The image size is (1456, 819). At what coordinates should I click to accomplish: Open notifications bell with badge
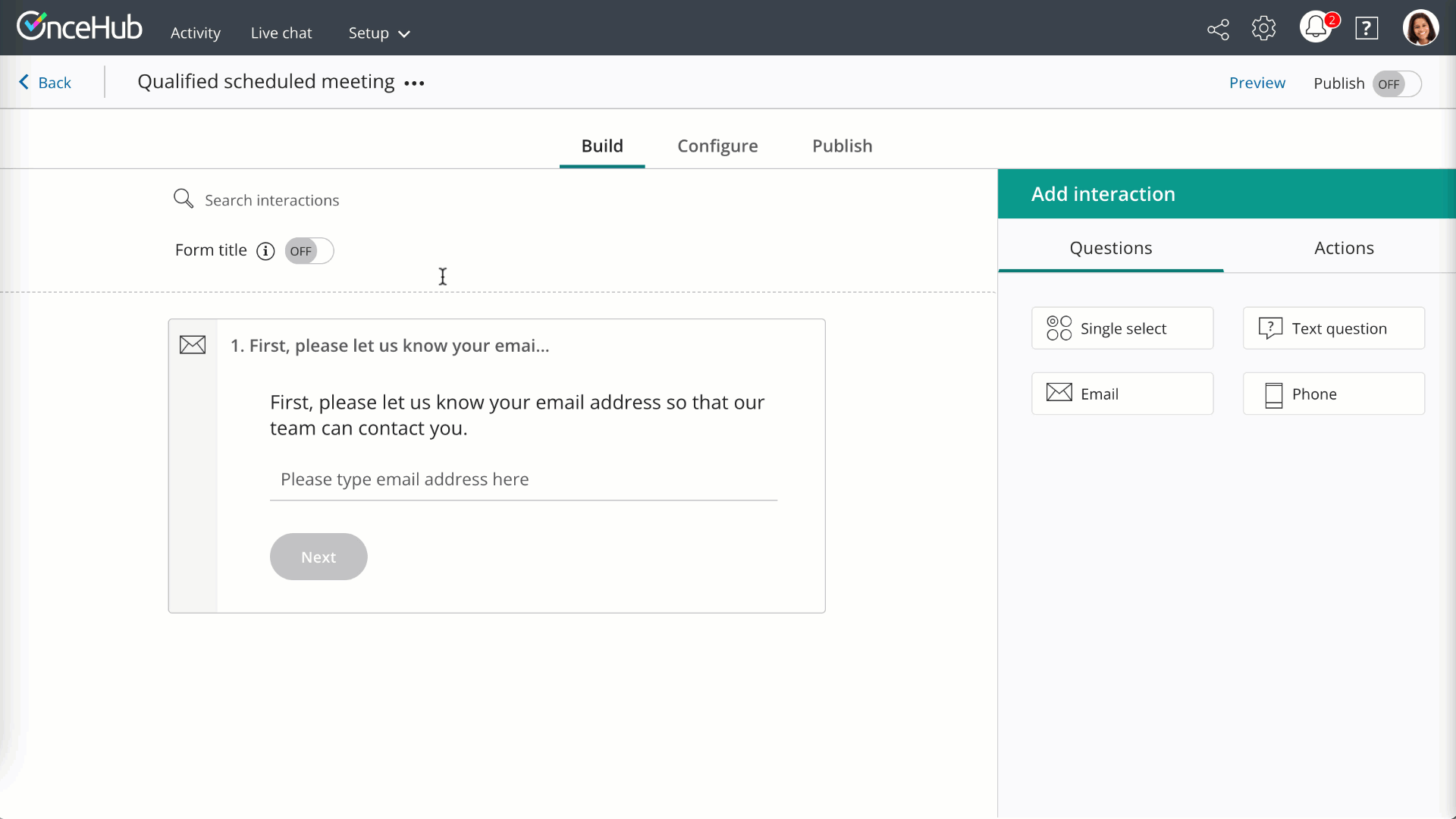coord(1316,28)
